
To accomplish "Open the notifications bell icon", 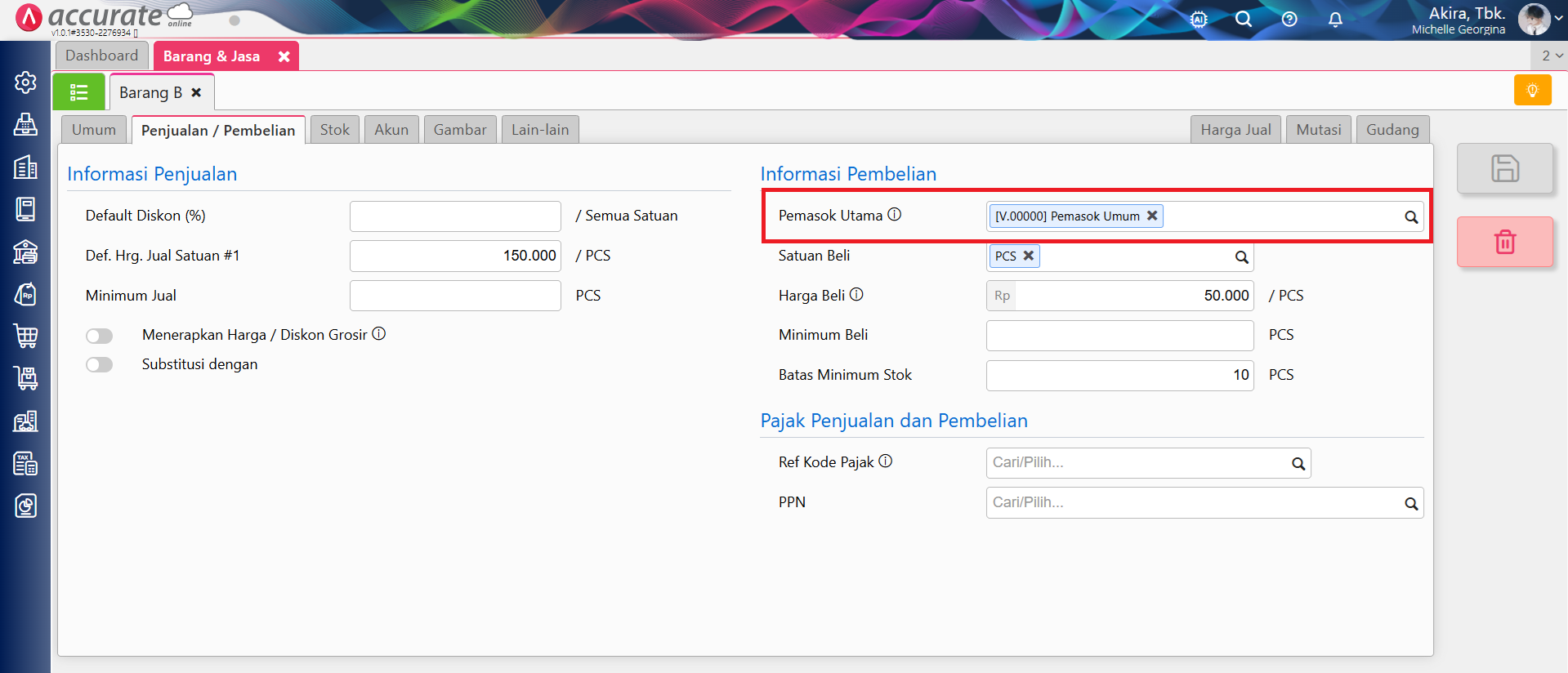I will 1334,19.
